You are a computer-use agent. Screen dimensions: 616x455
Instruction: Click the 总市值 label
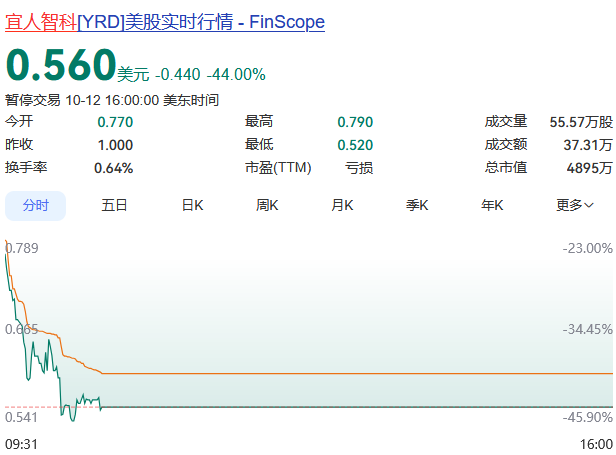point(506,168)
